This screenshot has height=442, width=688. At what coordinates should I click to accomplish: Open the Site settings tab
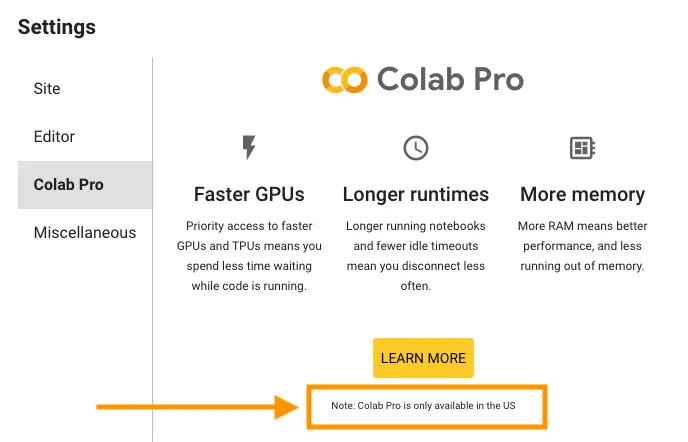coord(47,89)
